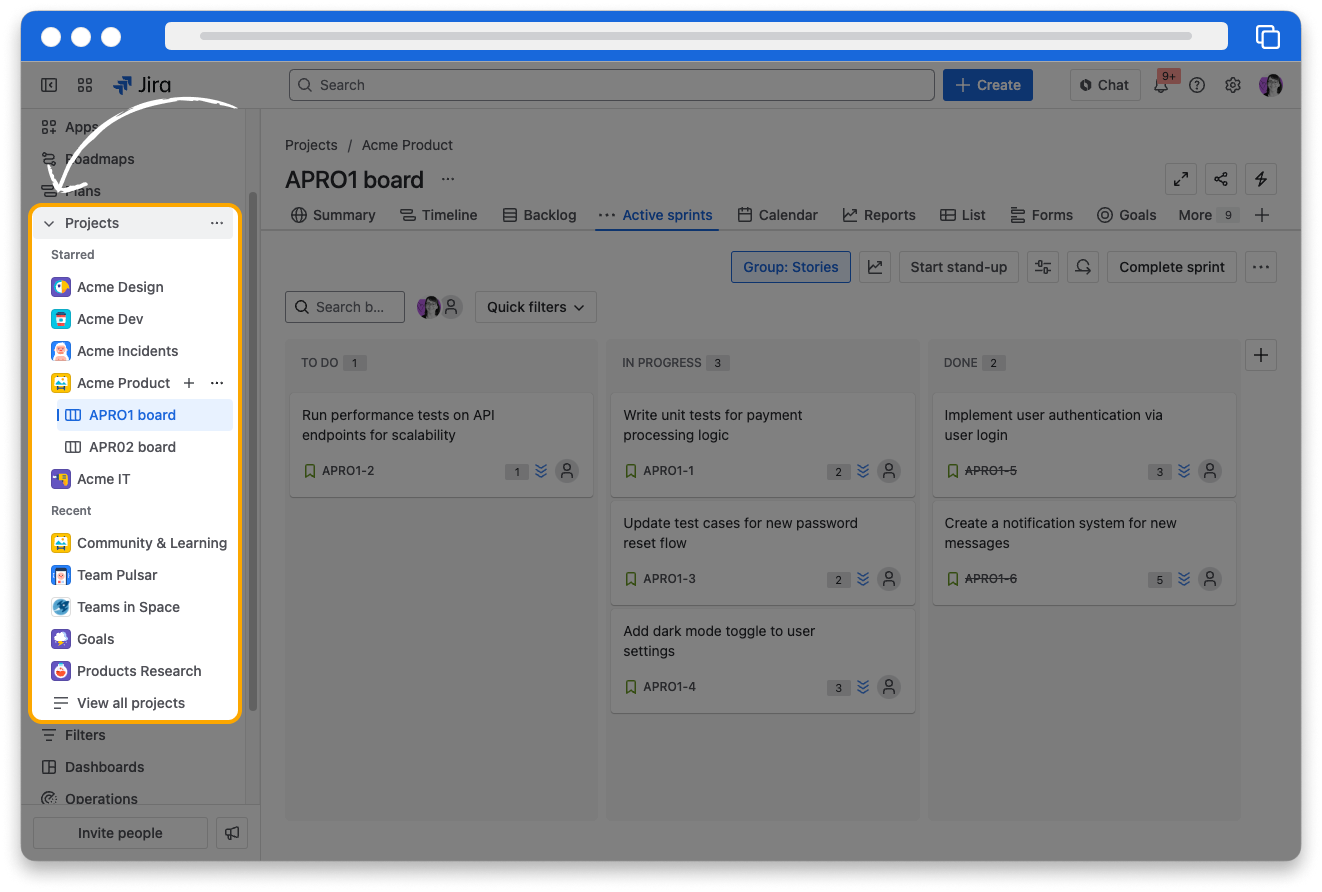This screenshot has width=1322, height=892.
Task: Click the Invite people button
Action: (120, 833)
